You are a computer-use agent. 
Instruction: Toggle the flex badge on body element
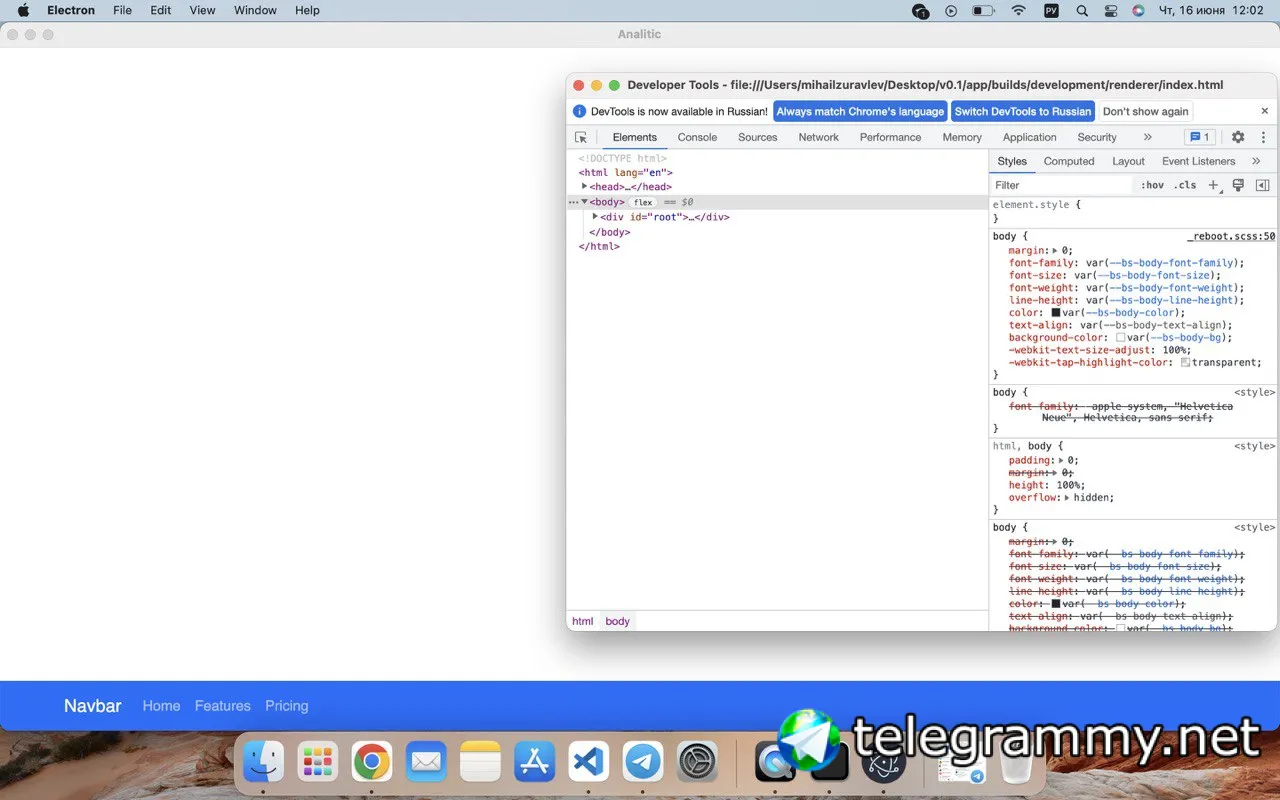point(643,202)
